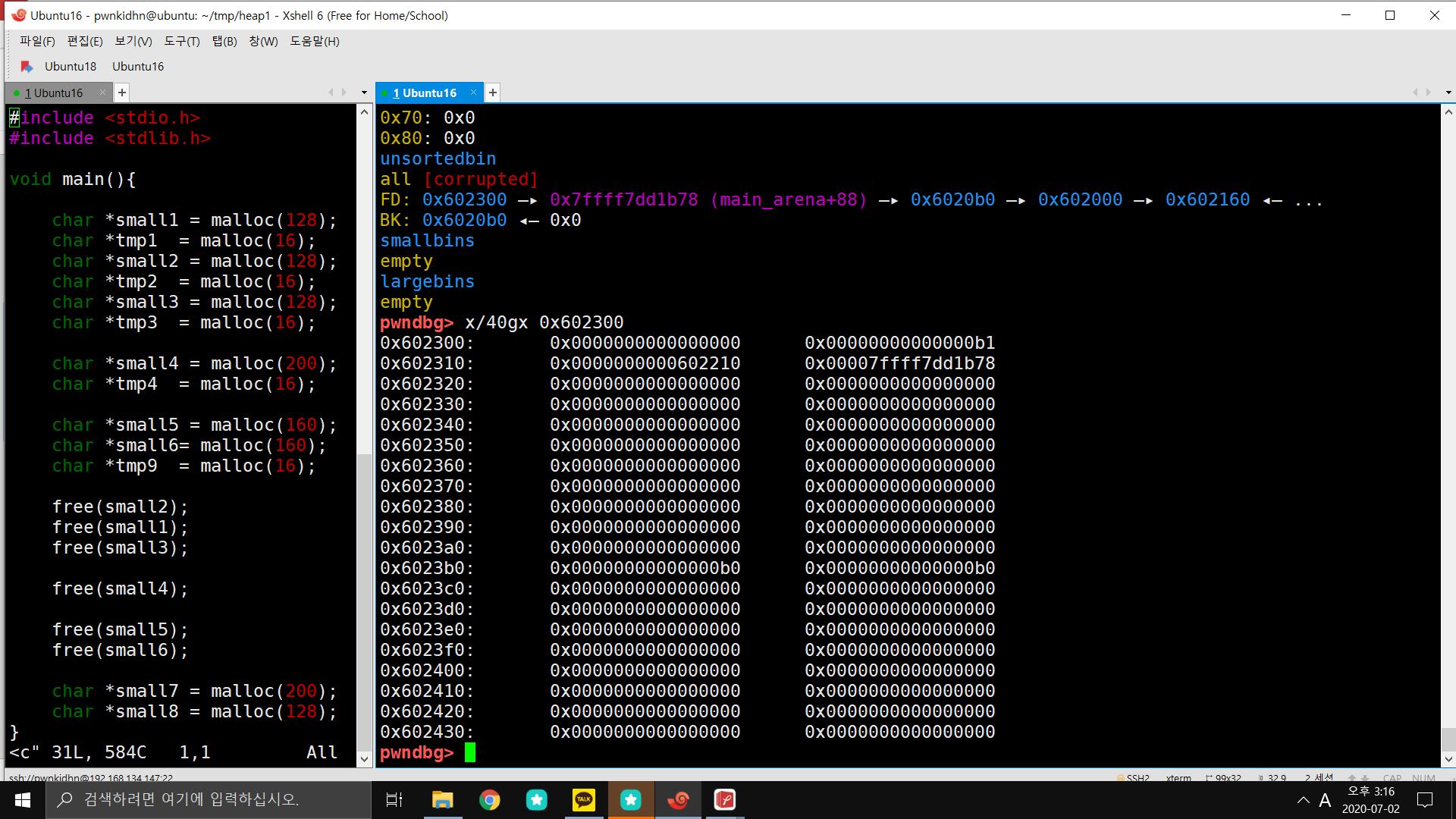
Task: Open the clock and calendar flyout
Action: tap(1370, 800)
